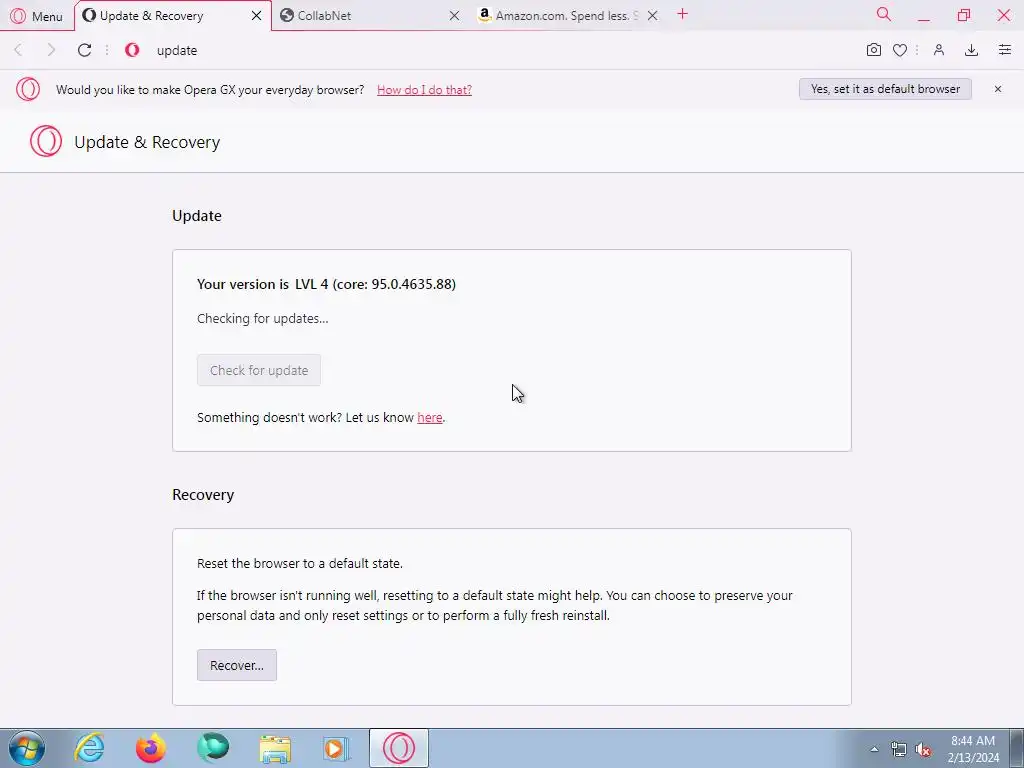Select the Update & Recovery tab
The width and height of the screenshot is (1024, 768).
point(171,16)
